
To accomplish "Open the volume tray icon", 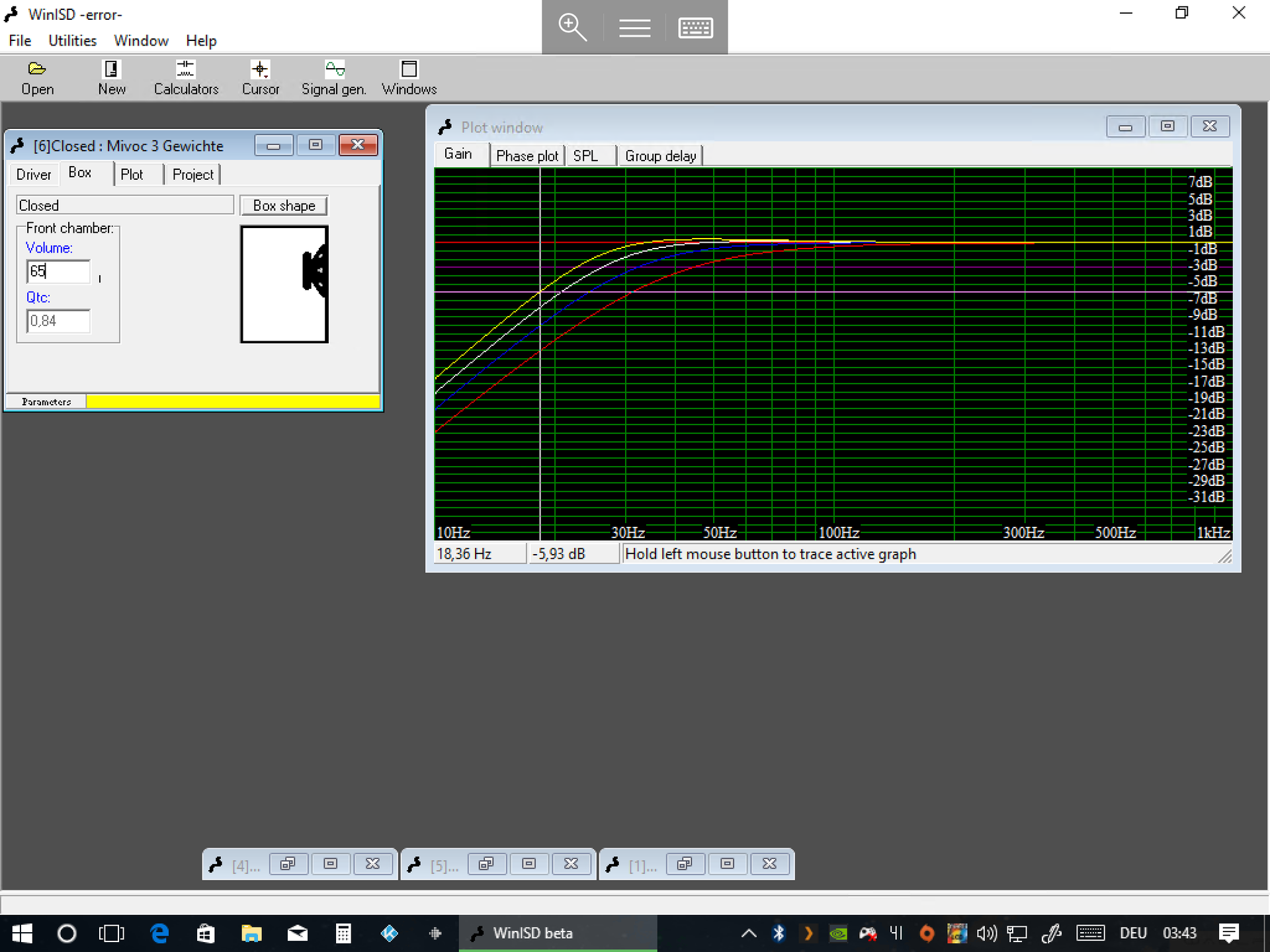I will (x=986, y=933).
